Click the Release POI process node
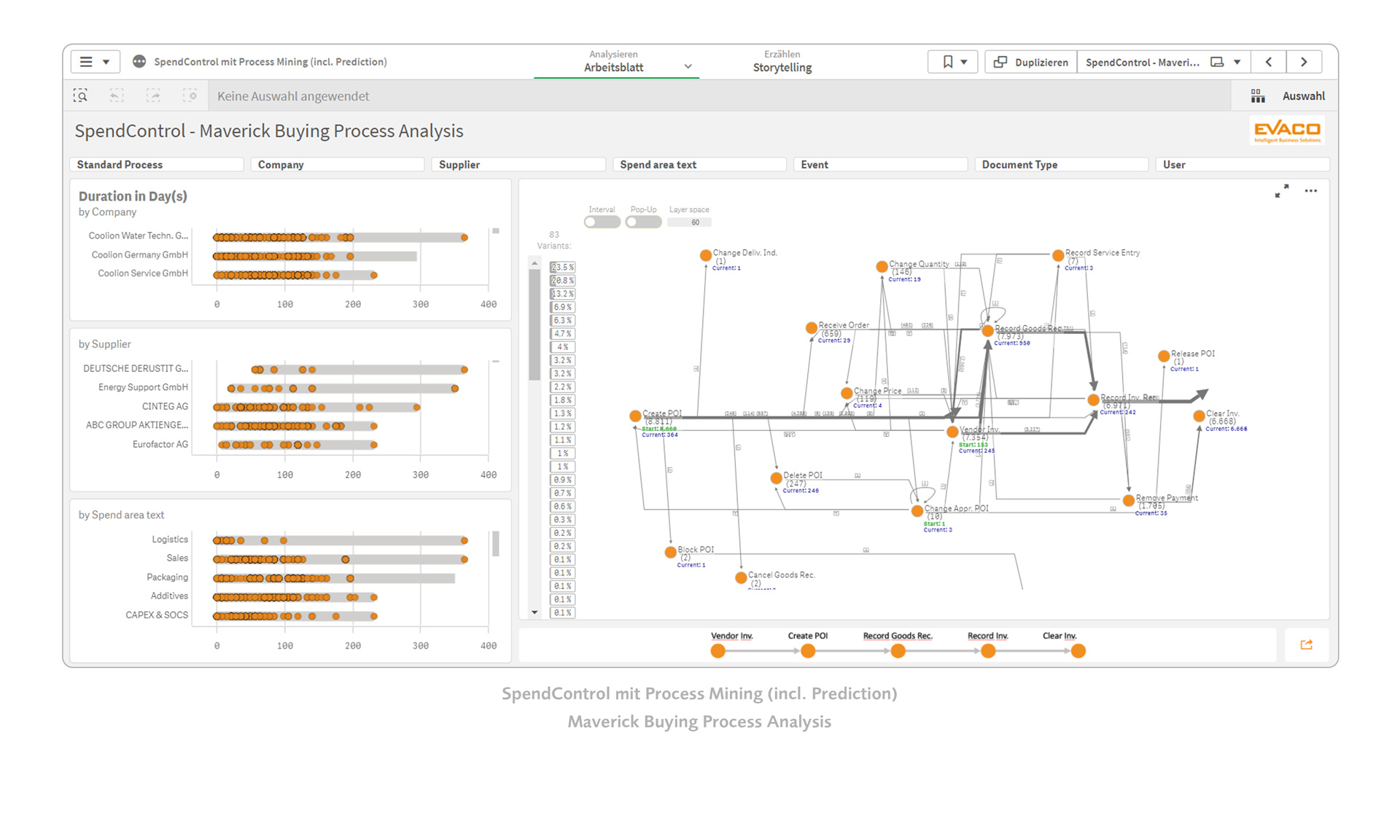Screen dimensions: 1400x840 click(x=1164, y=357)
